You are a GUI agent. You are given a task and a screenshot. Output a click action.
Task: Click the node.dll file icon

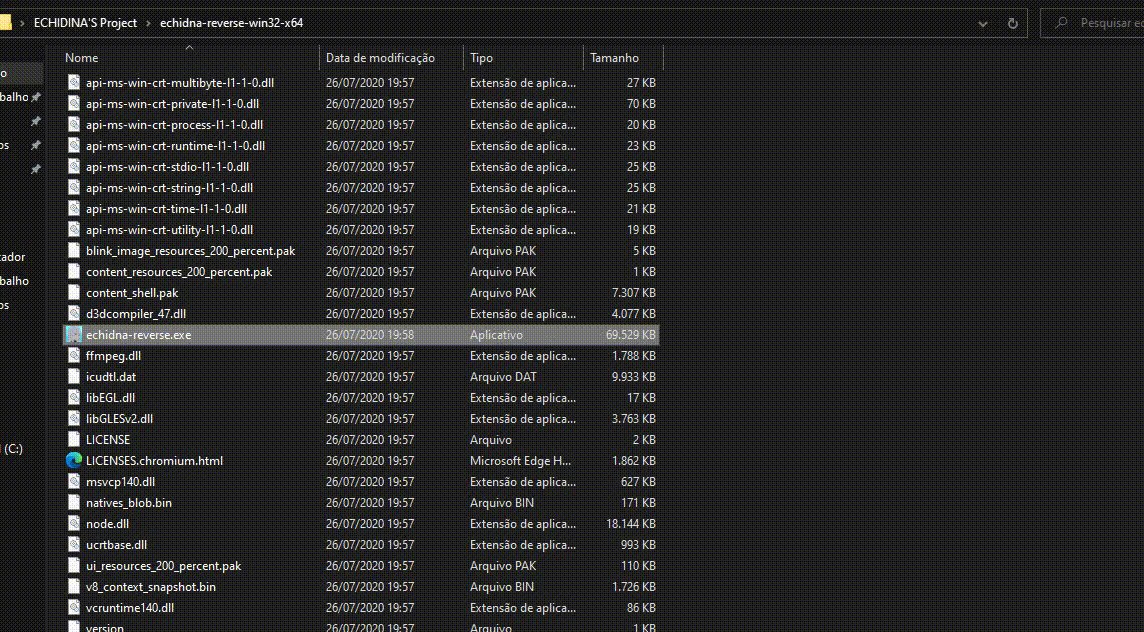click(x=73, y=524)
